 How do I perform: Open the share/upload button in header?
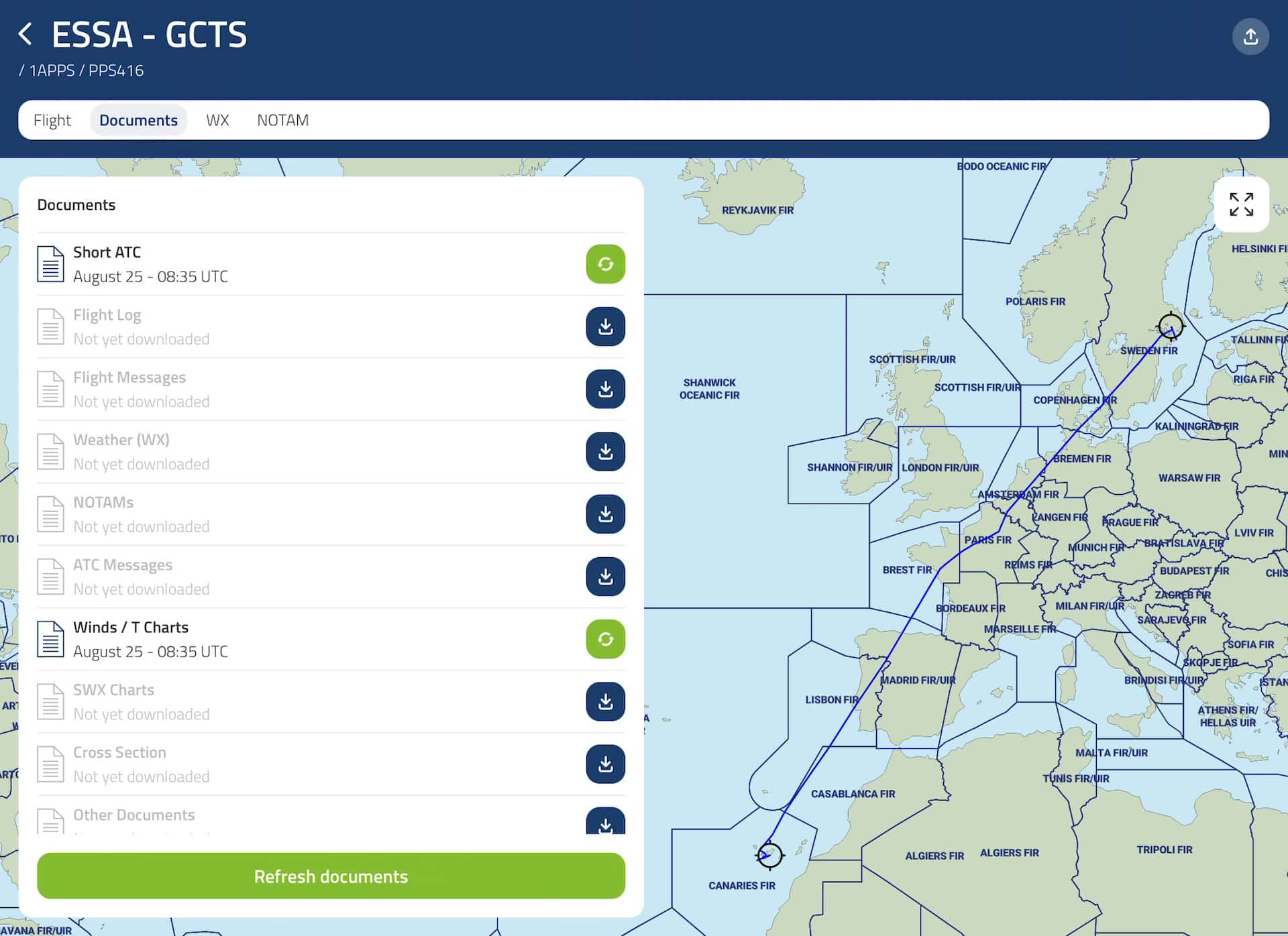point(1250,36)
